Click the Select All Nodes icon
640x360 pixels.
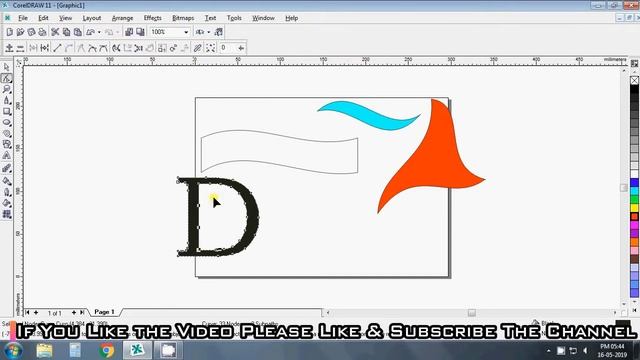coord(211,48)
